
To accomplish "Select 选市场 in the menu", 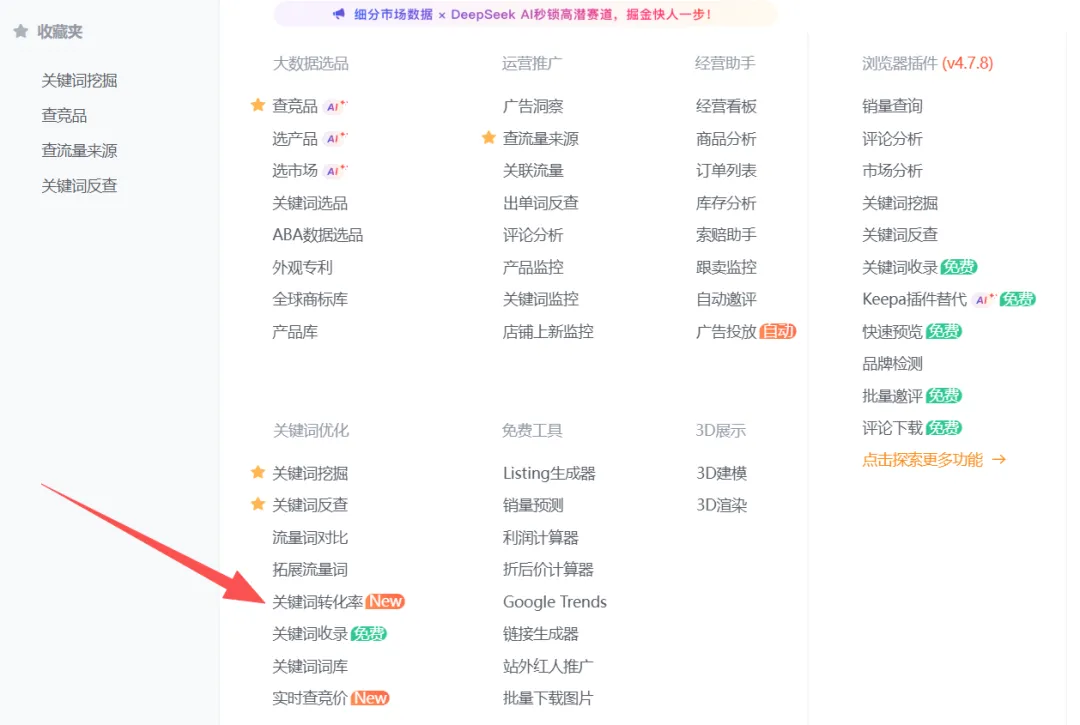I will (x=295, y=171).
